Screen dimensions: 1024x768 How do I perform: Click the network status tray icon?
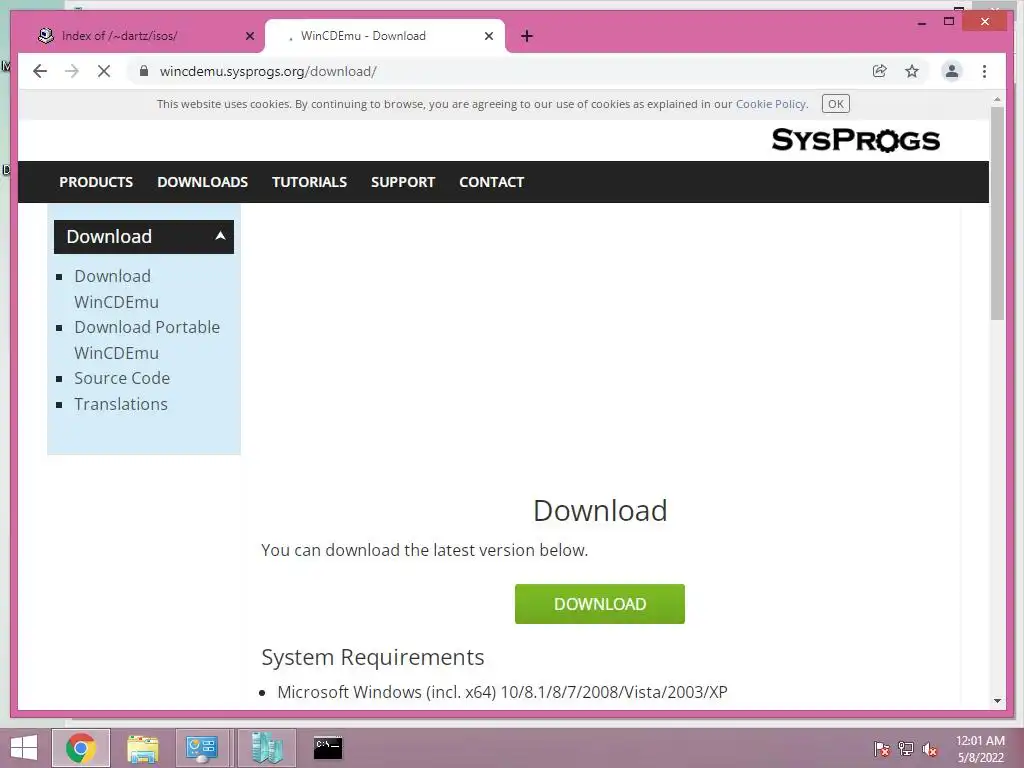(x=906, y=749)
